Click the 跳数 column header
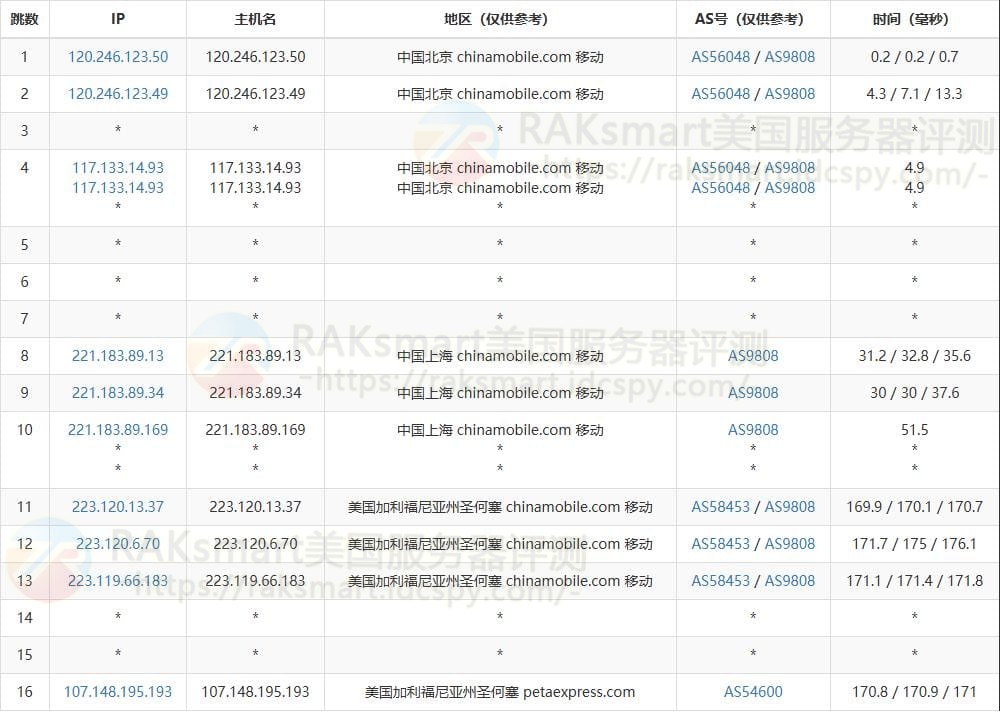The height and width of the screenshot is (713, 1000). pos(24,19)
